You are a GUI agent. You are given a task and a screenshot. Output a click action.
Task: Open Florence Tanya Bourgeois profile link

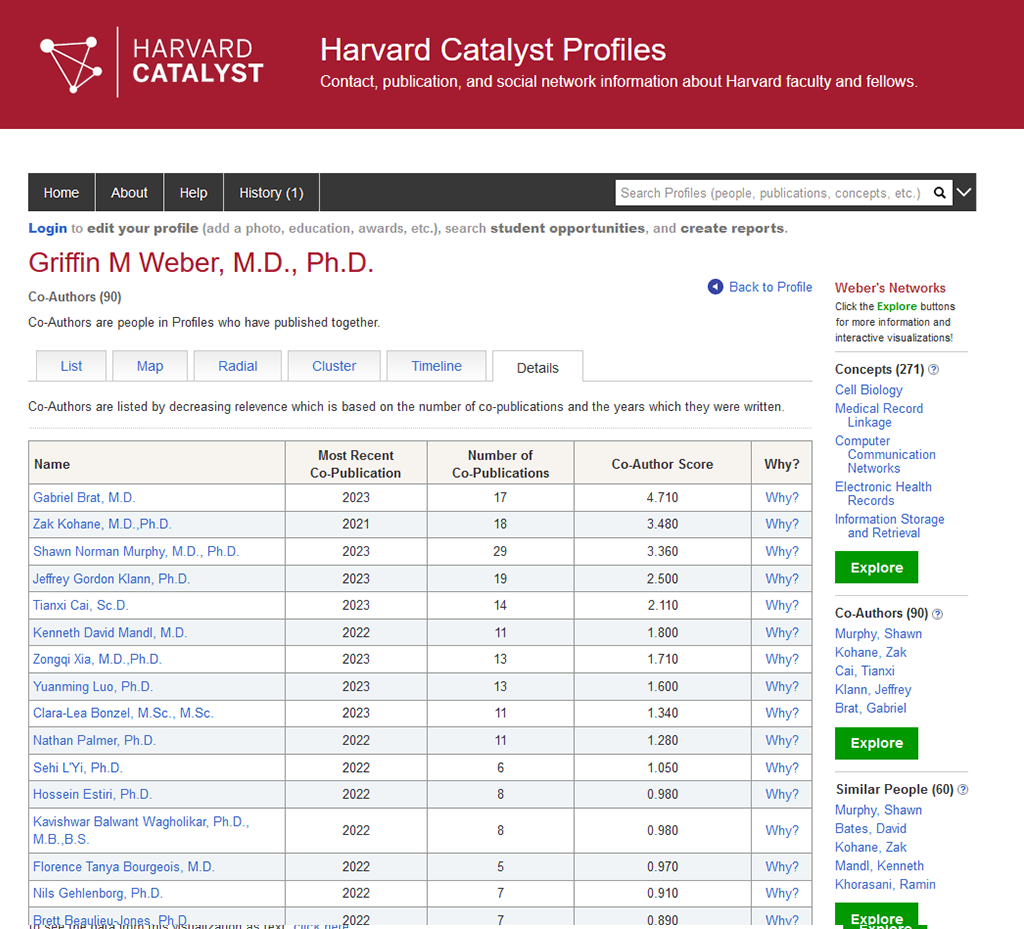click(x=124, y=867)
